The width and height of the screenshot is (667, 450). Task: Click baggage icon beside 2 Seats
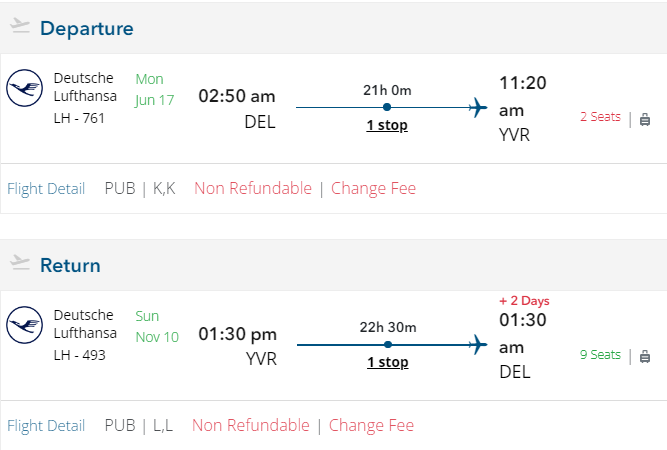click(645, 118)
